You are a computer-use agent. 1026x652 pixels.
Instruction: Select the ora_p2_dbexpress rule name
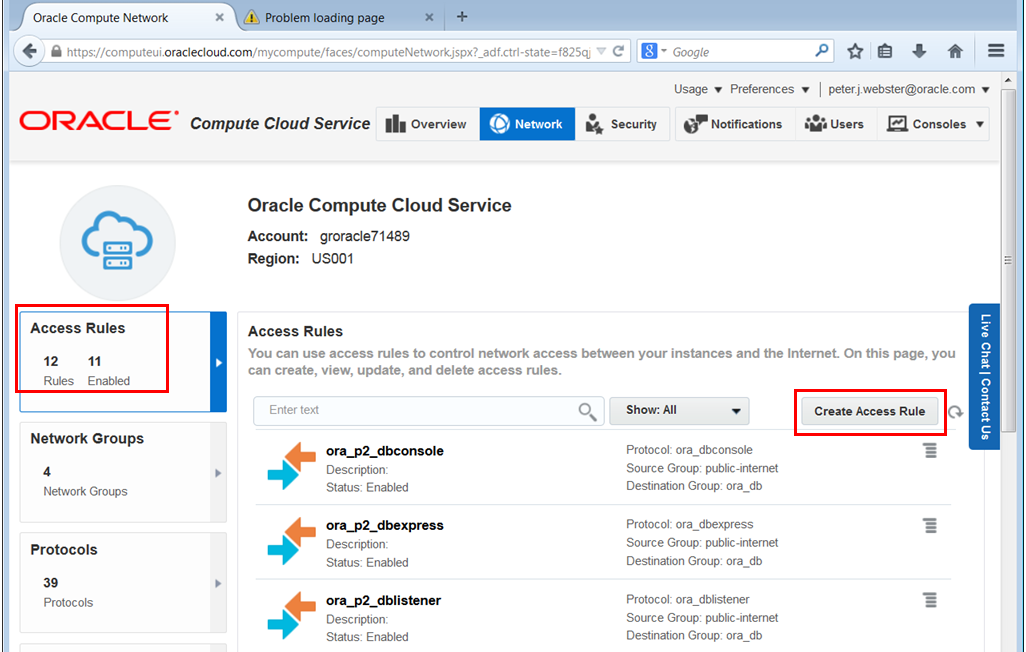point(385,526)
